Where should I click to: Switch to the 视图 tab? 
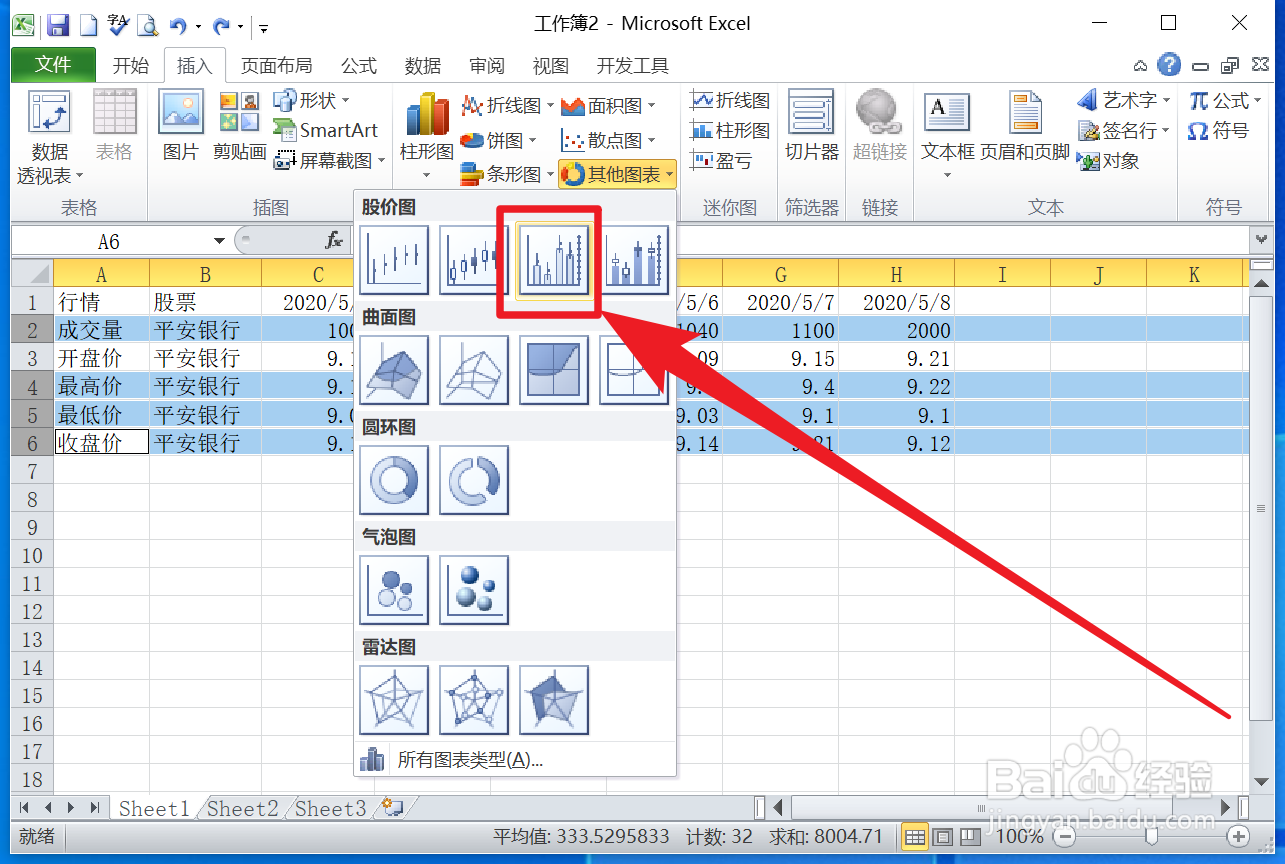point(551,66)
